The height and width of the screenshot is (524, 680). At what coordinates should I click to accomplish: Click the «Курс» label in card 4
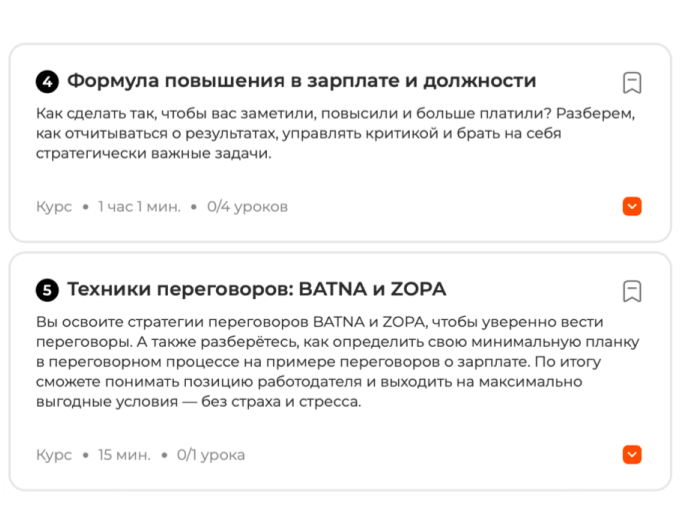54,207
